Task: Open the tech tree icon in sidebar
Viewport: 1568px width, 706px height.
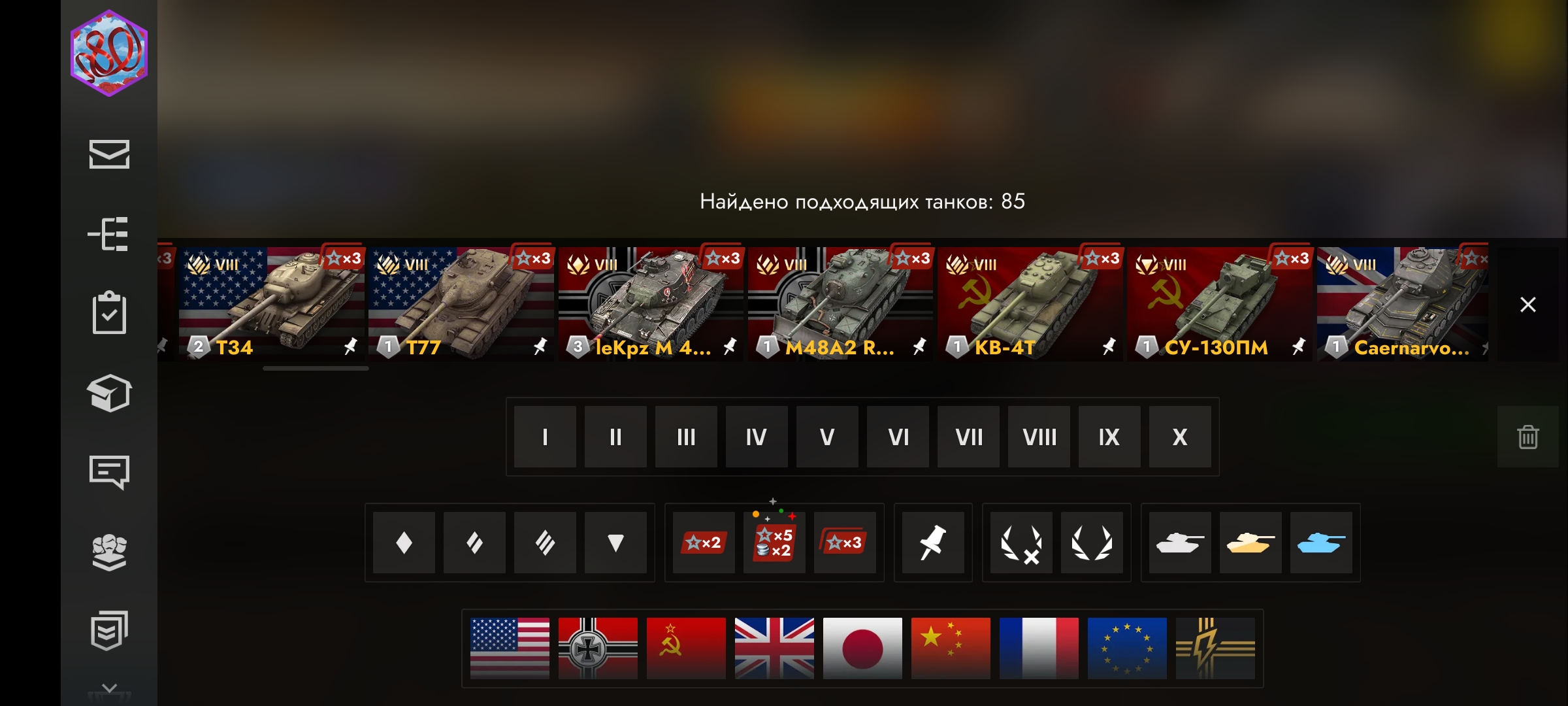Action: pyautogui.click(x=109, y=234)
